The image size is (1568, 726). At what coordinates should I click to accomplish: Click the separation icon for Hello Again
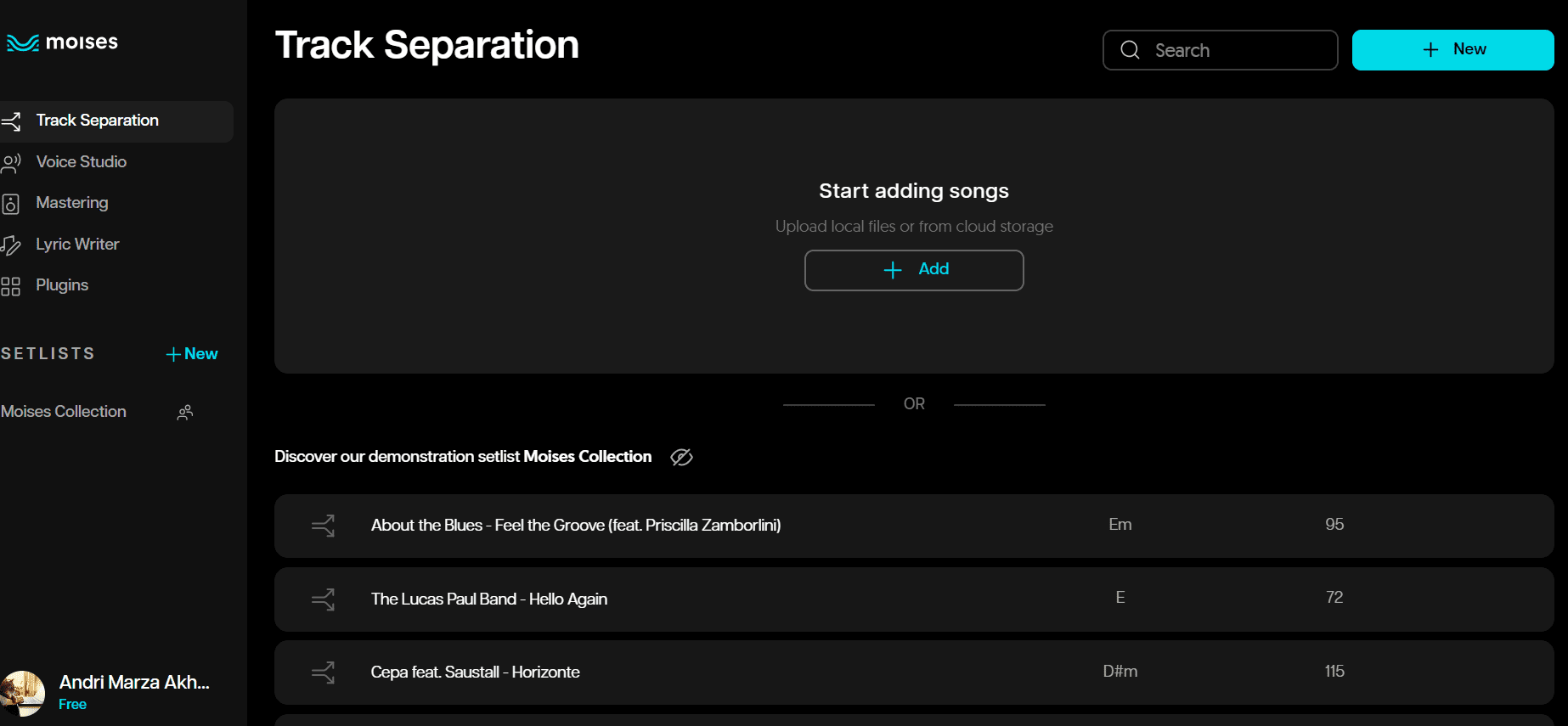coord(324,599)
